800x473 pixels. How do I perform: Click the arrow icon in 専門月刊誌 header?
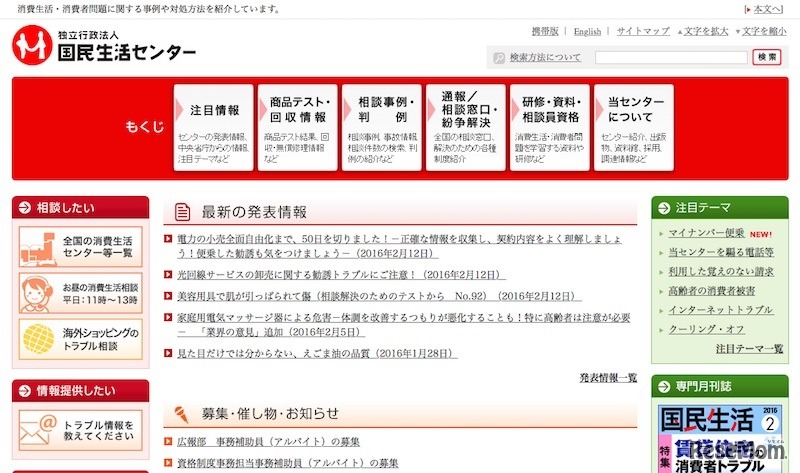664,386
